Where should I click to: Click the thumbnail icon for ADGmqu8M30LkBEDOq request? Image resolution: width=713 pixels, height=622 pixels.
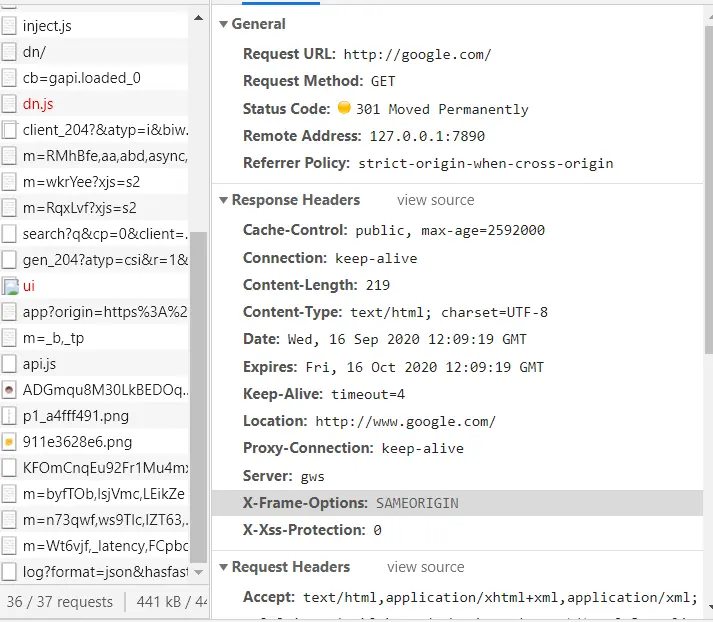9,390
